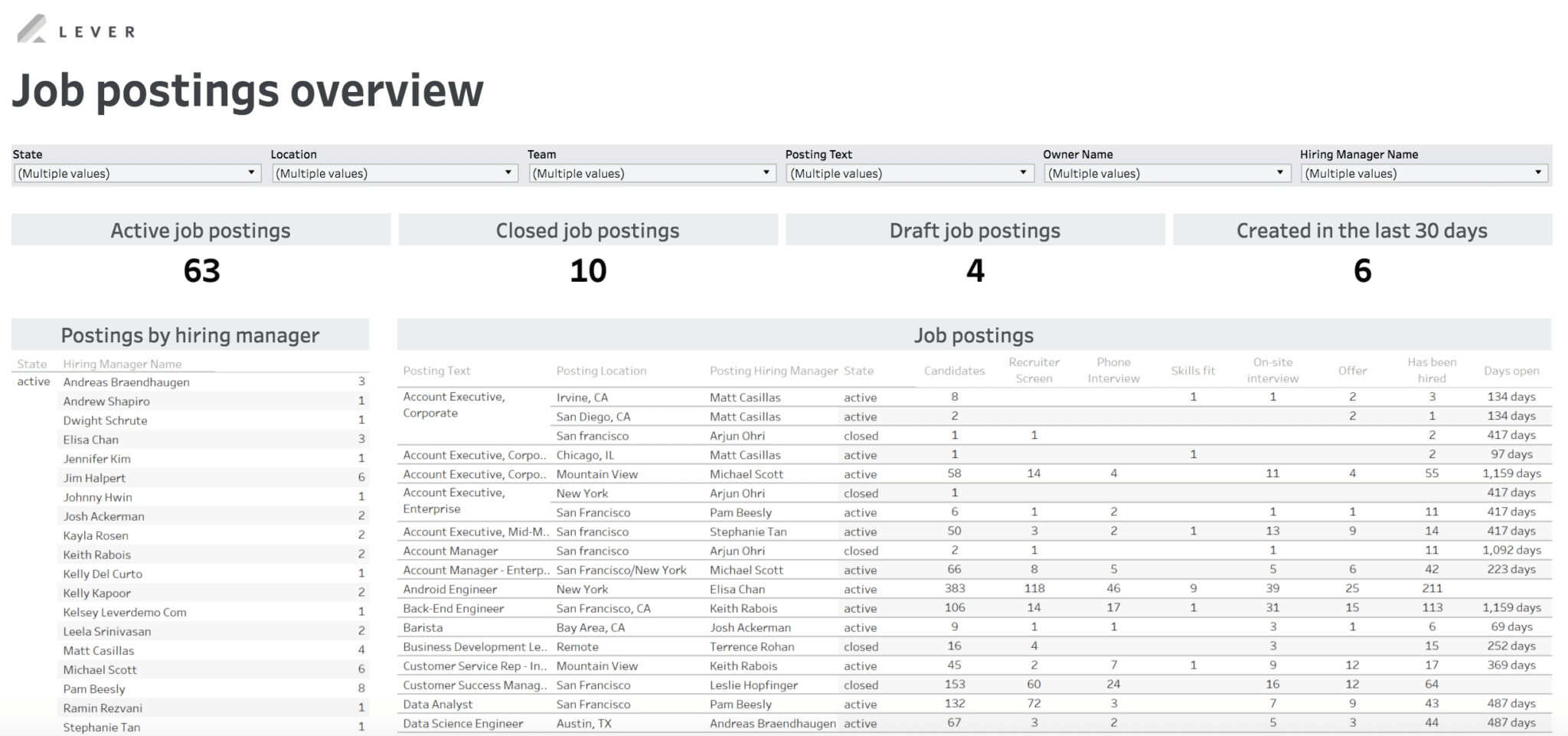
Task: Select Kayla Rosen in the hiring manager list
Action: [96, 535]
